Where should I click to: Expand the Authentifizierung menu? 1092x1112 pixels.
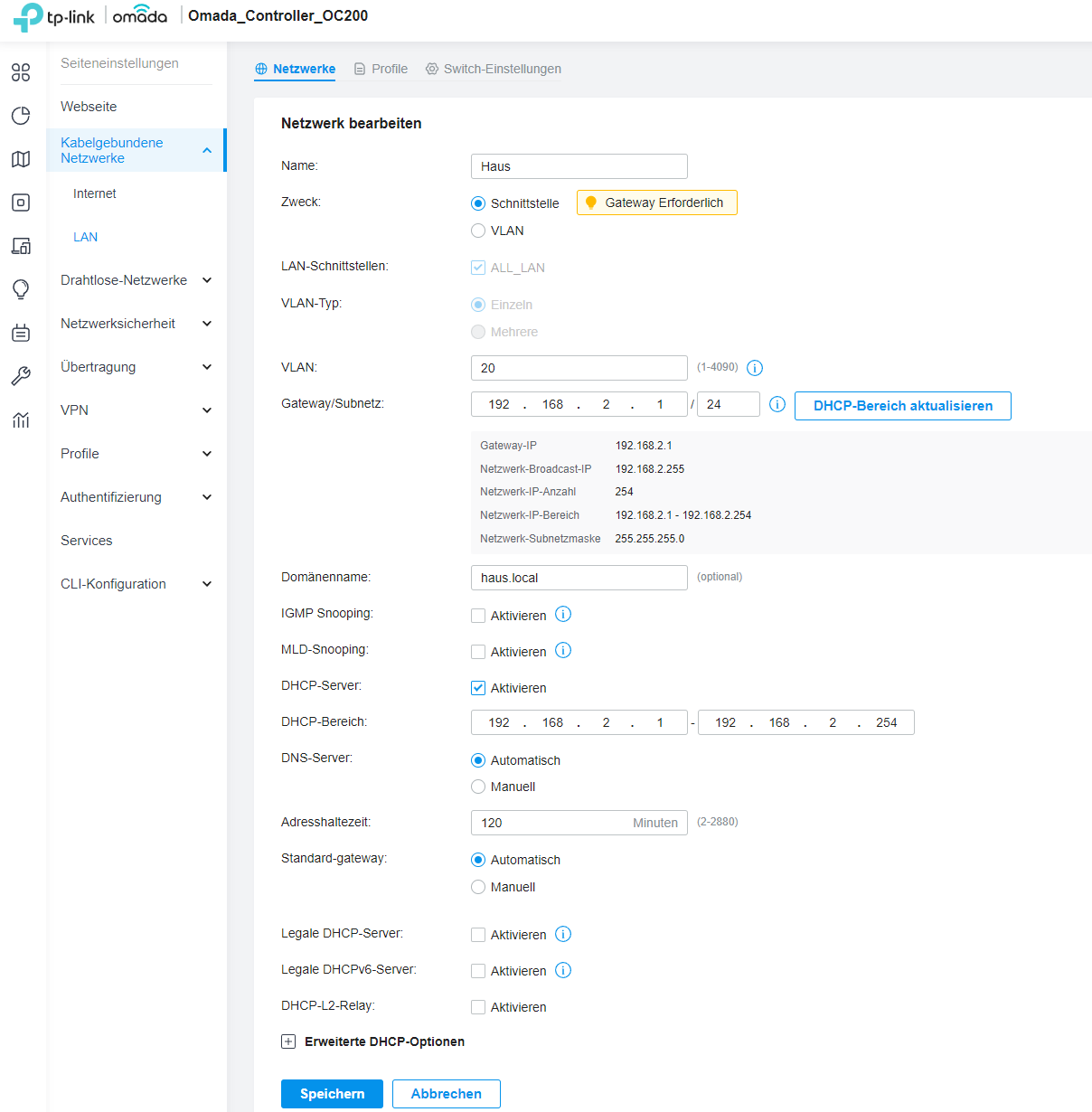point(207,497)
